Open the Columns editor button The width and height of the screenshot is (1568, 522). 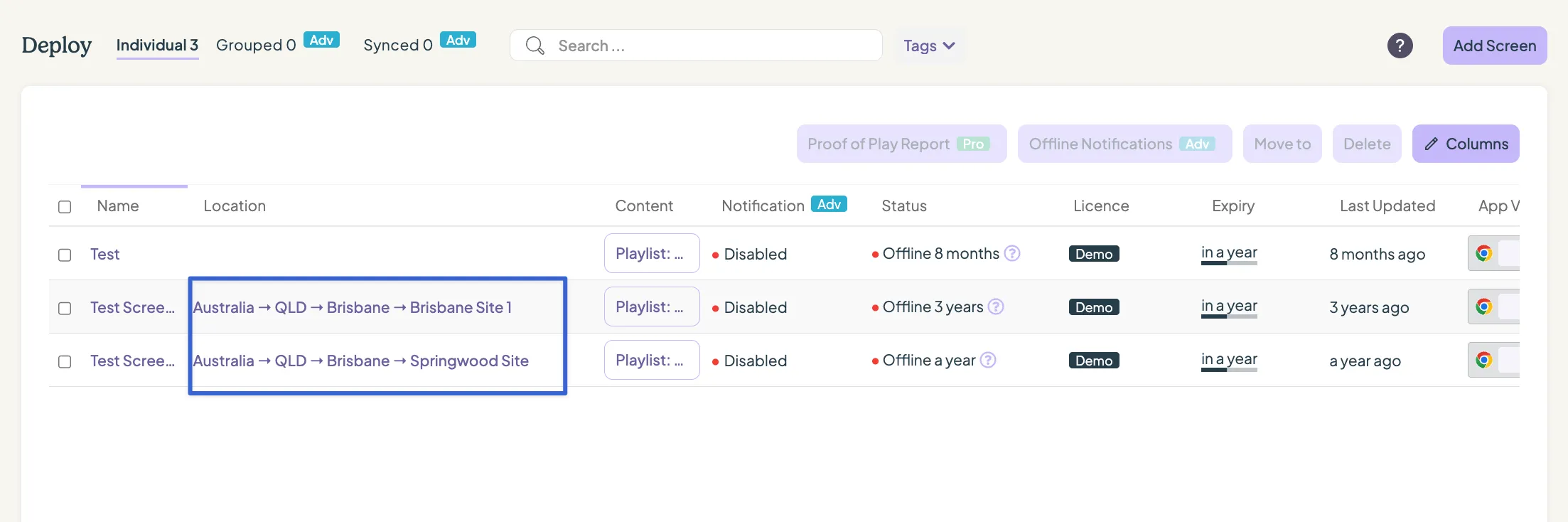1466,144
